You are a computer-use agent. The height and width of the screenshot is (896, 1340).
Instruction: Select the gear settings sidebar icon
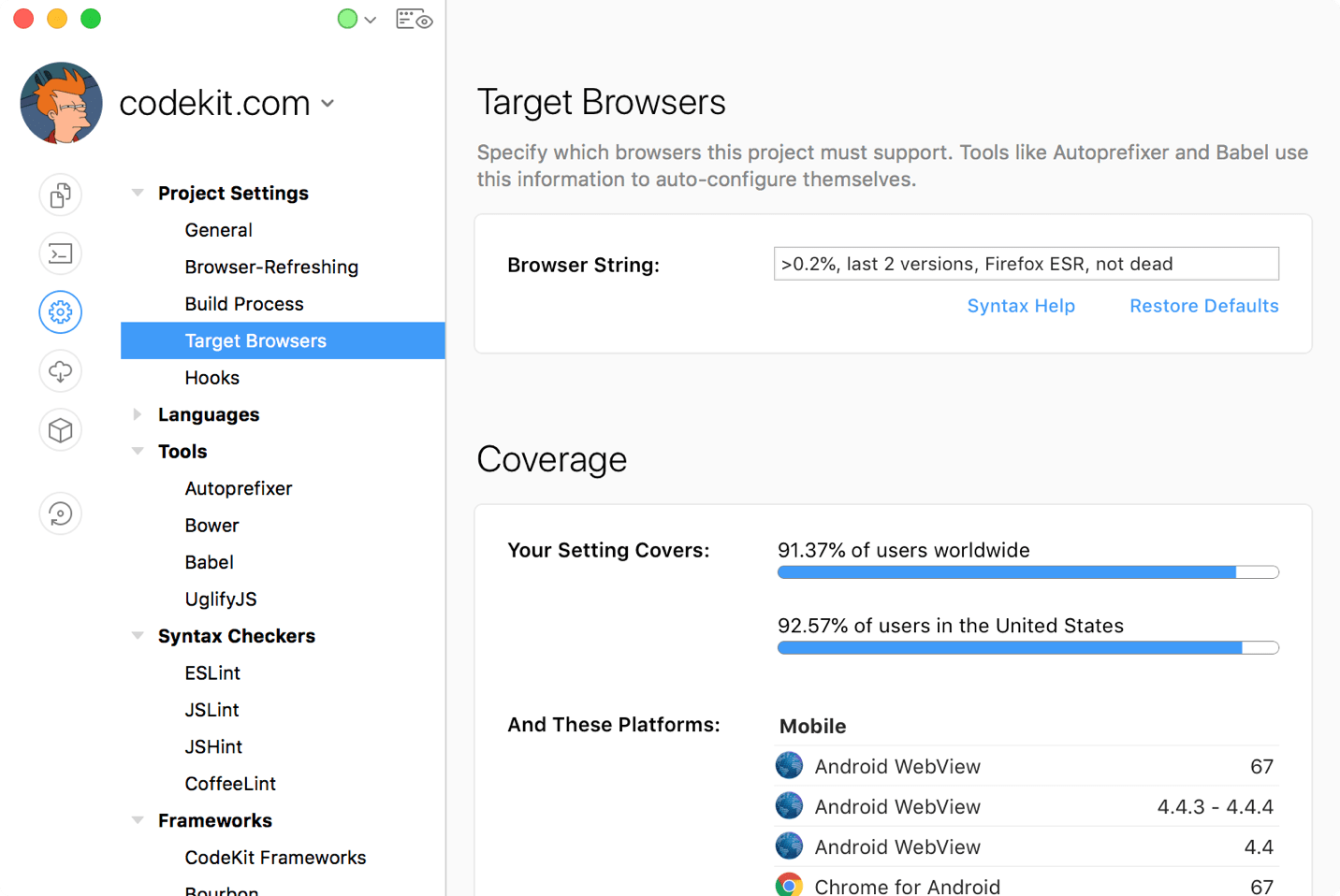(61, 312)
